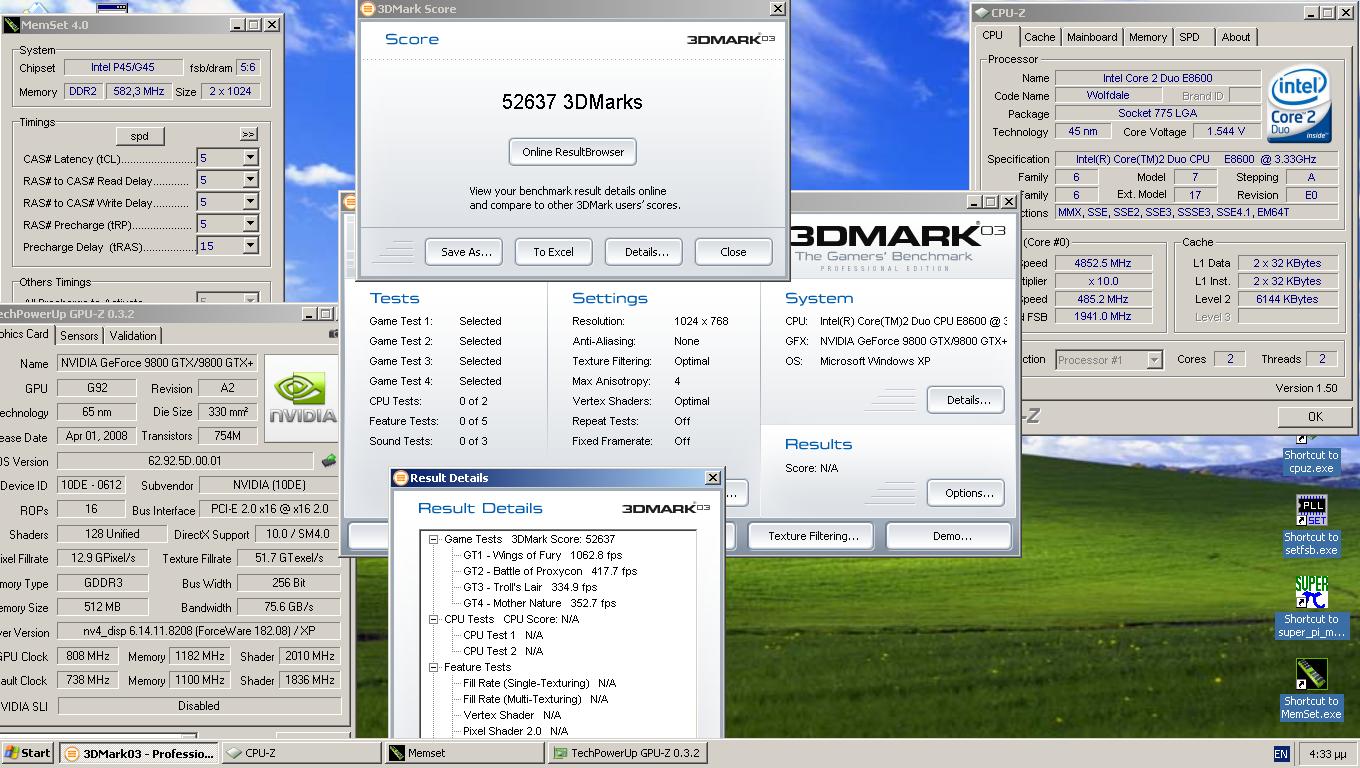The image size is (1360, 768).
Task: Click the Result Details window title icon
Action: pos(400,478)
